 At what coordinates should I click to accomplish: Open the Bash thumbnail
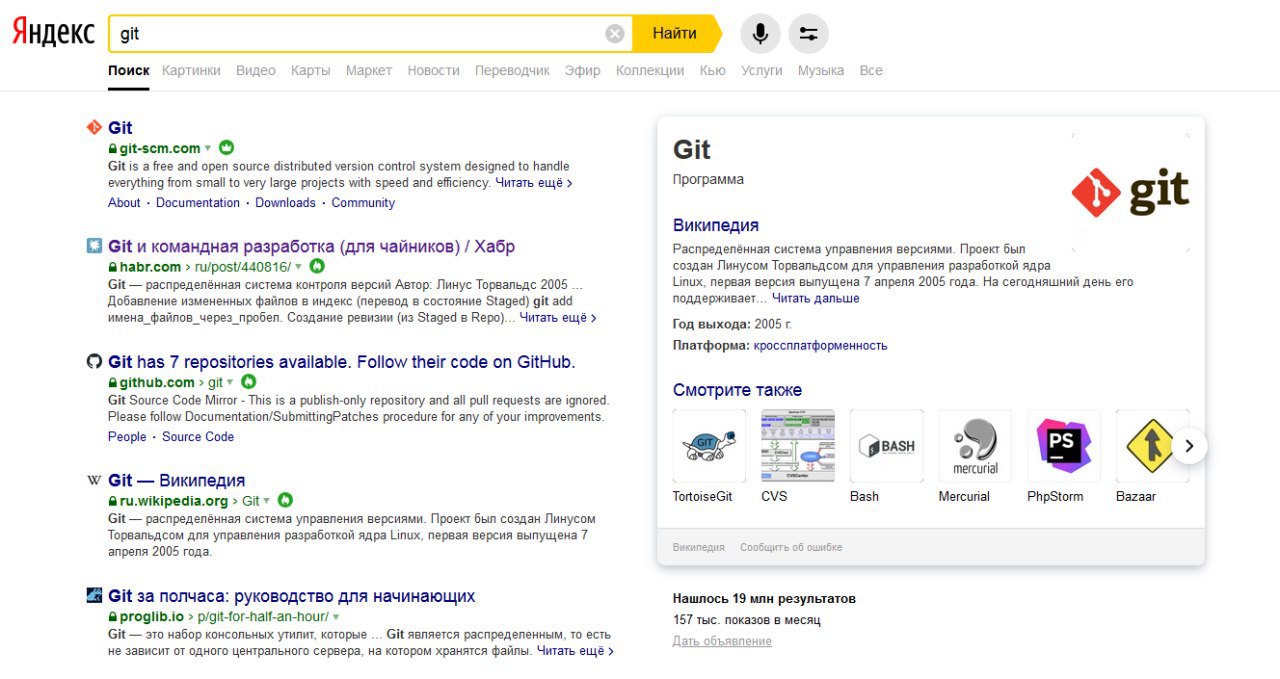(886, 446)
